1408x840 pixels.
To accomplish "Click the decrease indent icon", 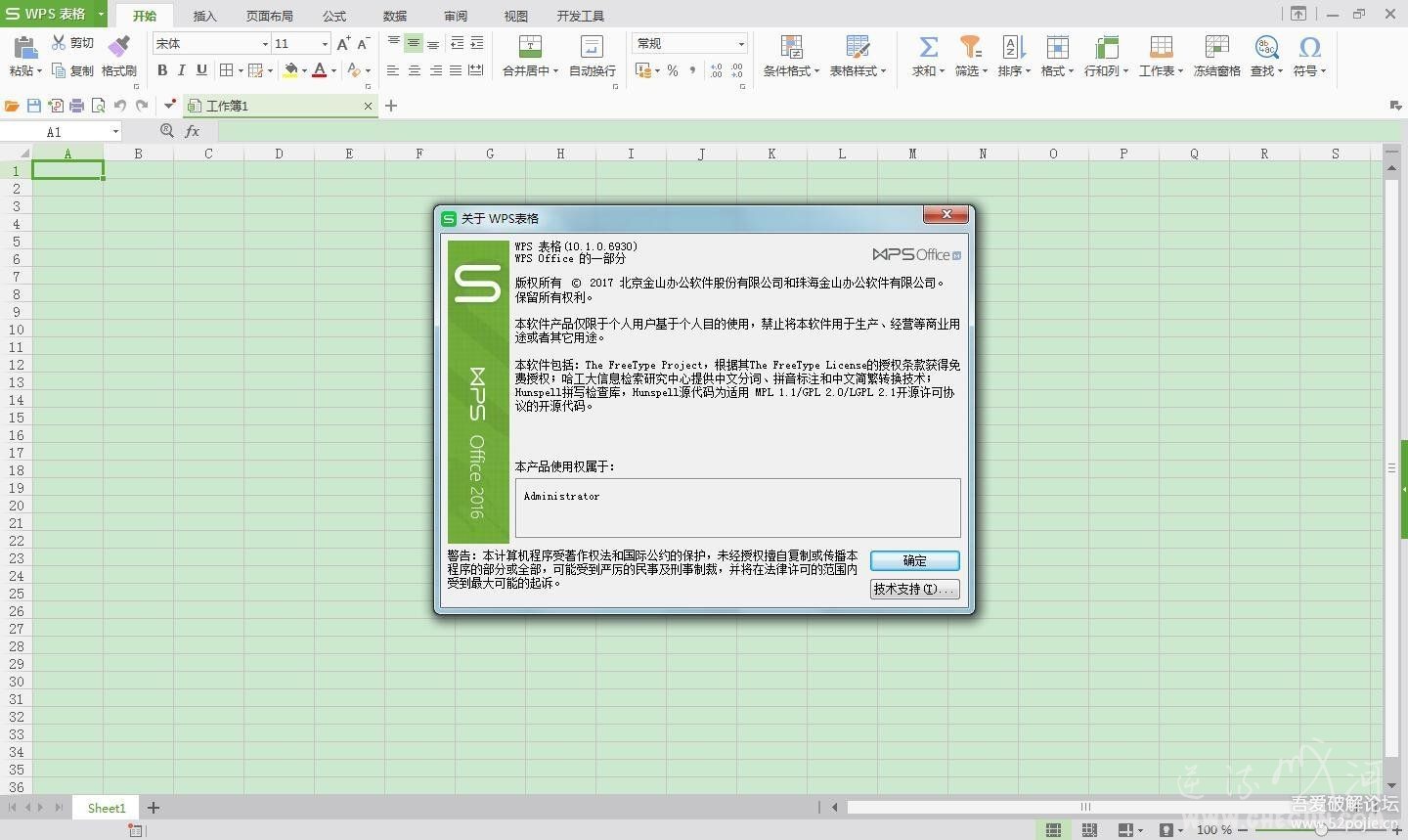I will tap(457, 43).
